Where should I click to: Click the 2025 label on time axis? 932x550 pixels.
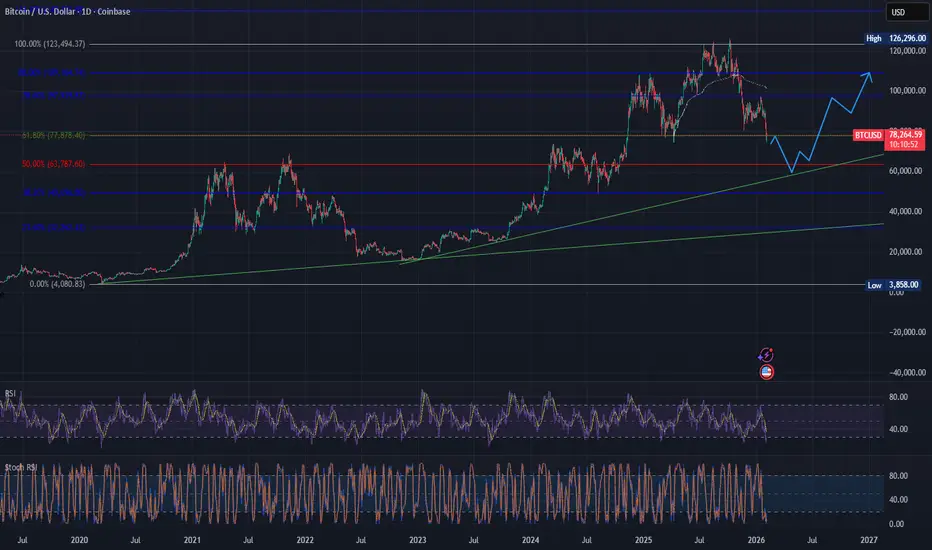pyautogui.click(x=643, y=540)
